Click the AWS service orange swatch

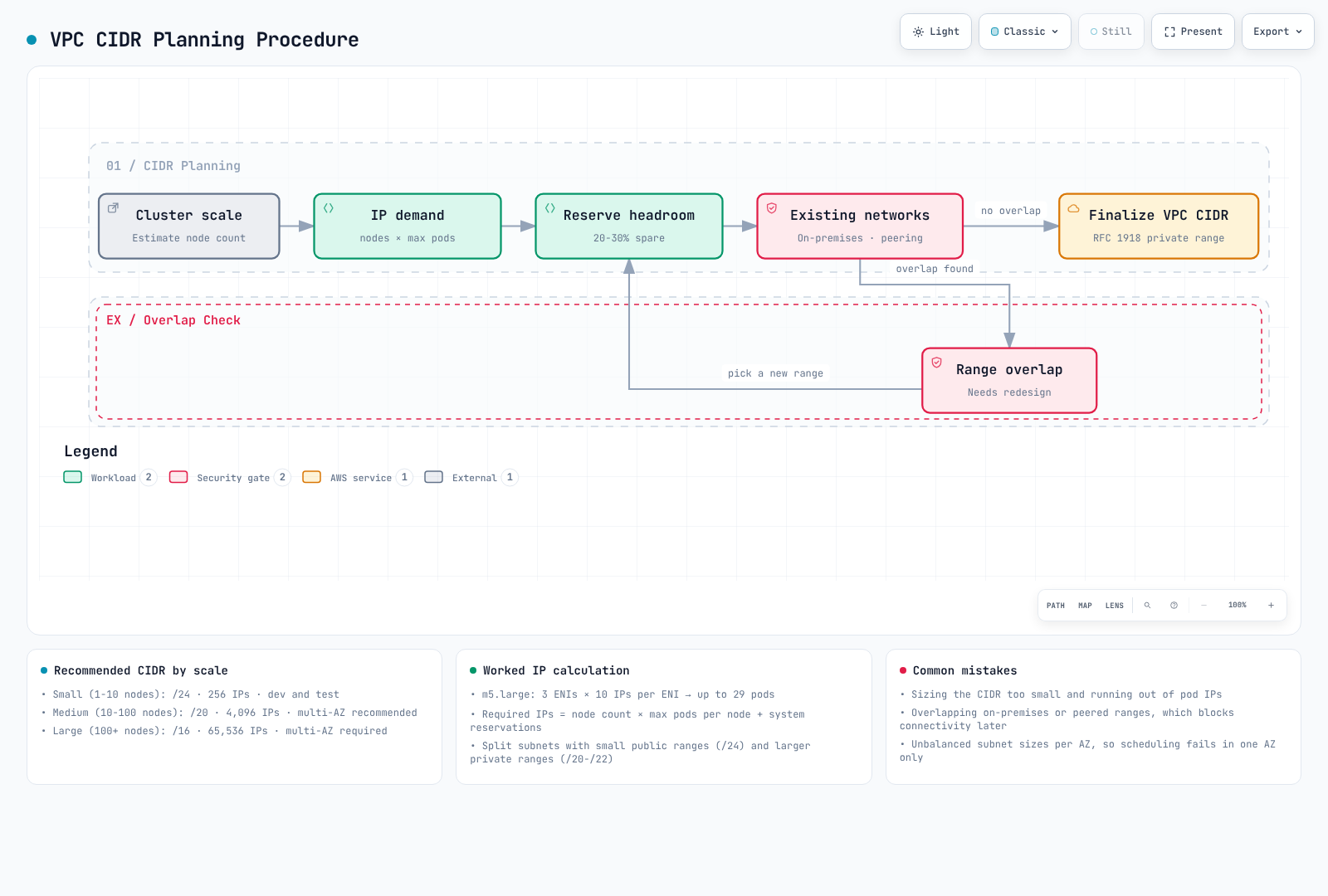coord(312,477)
